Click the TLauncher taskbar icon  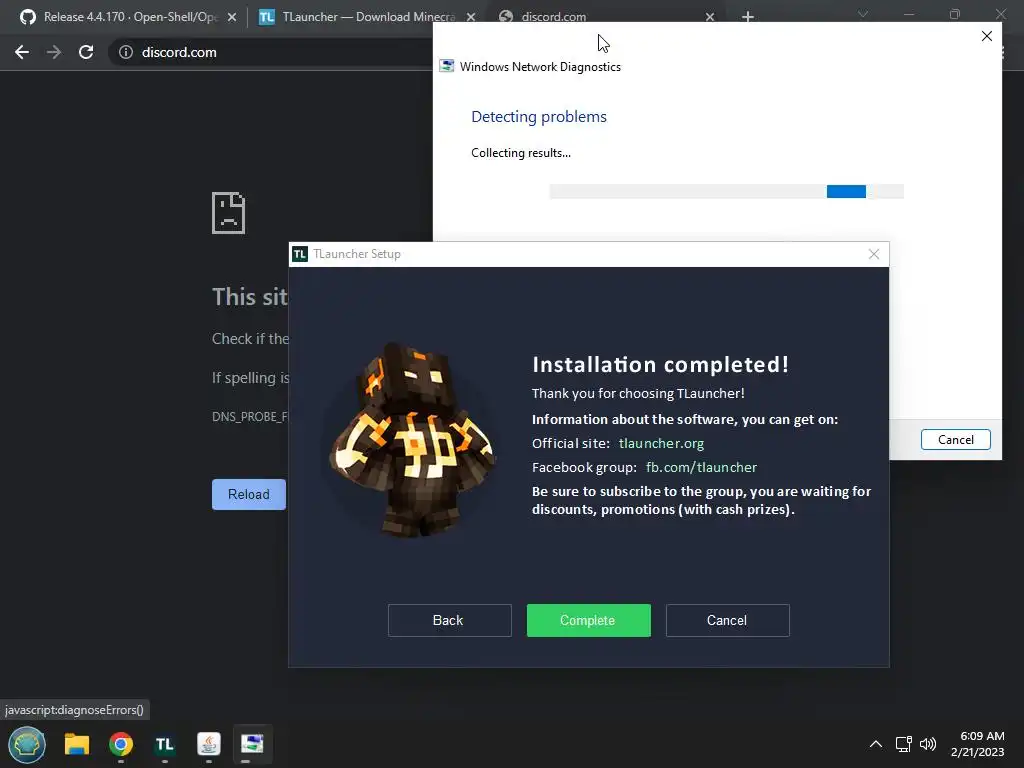(165, 744)
